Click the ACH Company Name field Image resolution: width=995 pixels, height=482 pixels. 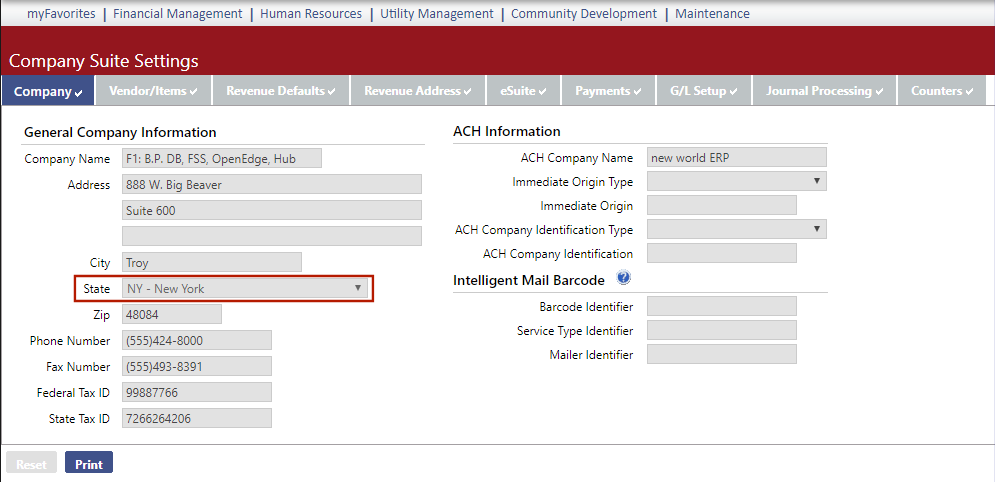(x=736, y=158)
